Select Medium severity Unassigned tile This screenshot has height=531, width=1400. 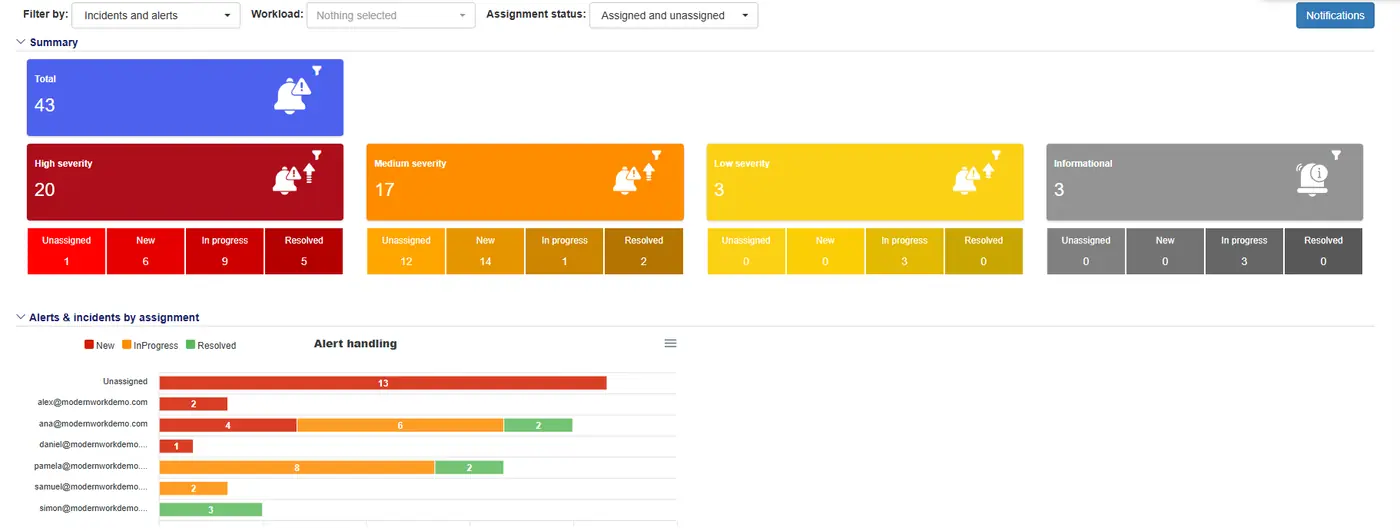pos(406,251)
